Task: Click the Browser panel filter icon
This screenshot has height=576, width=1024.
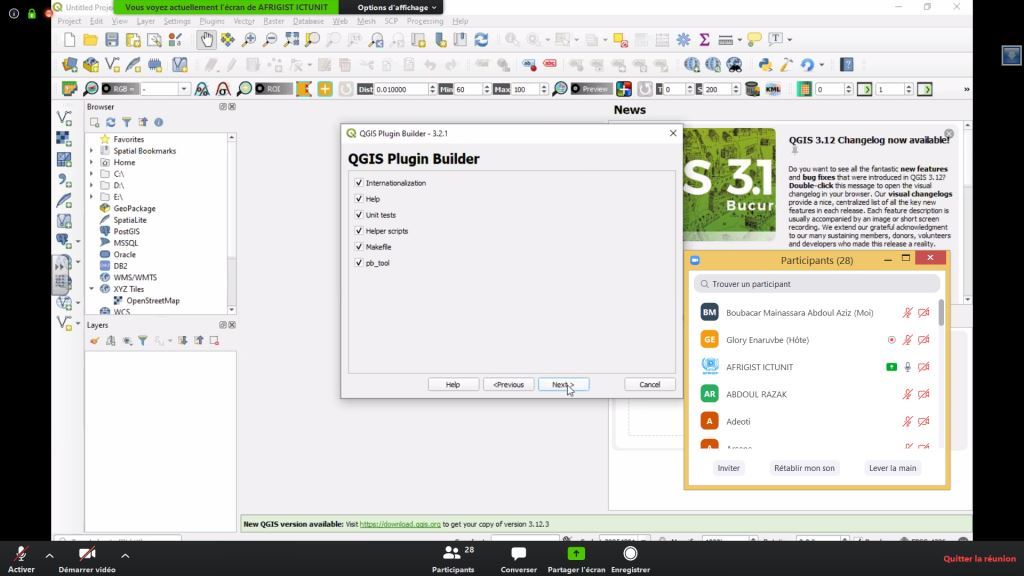Action: [x=127, y=122]
